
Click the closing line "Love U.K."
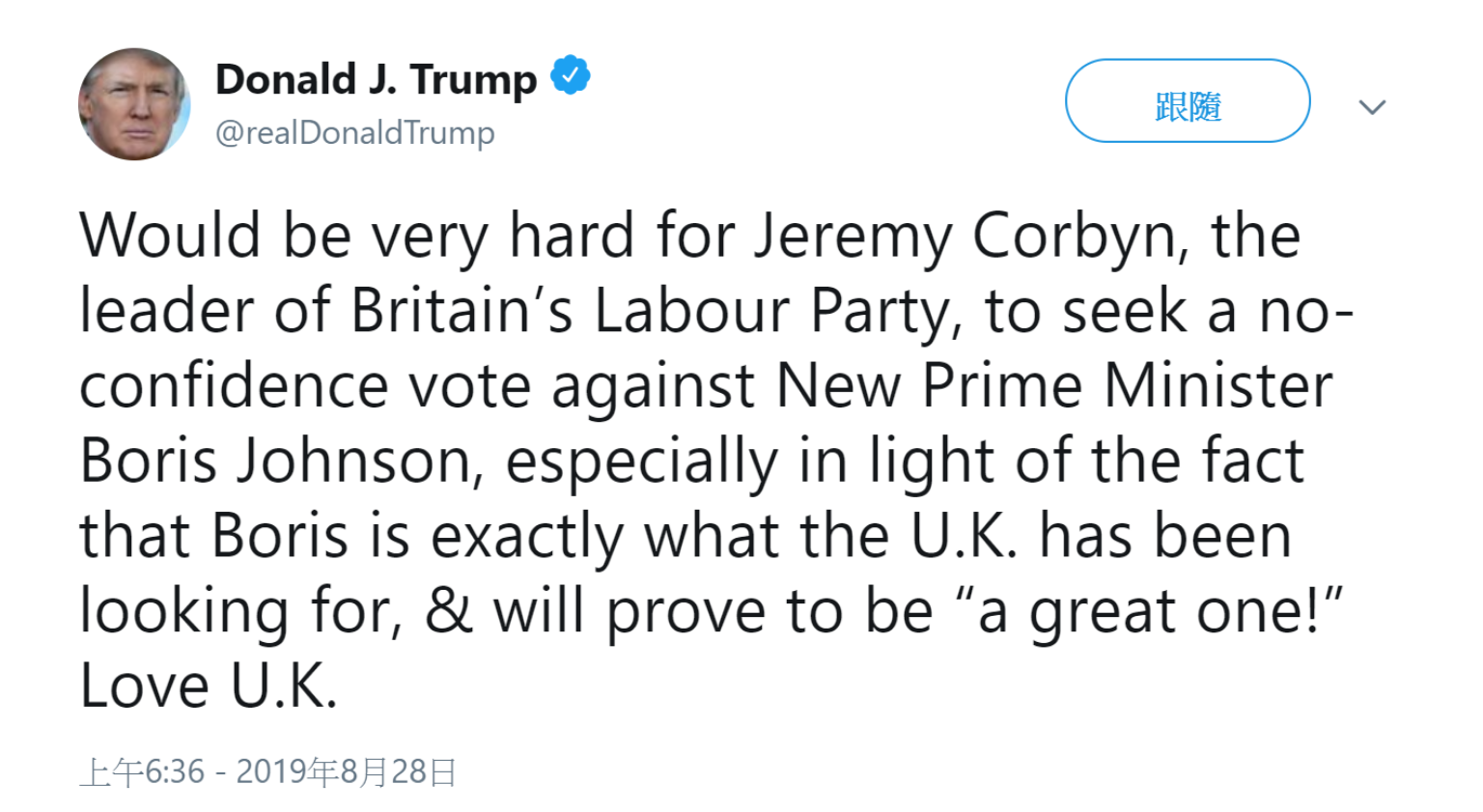(209, 686)
